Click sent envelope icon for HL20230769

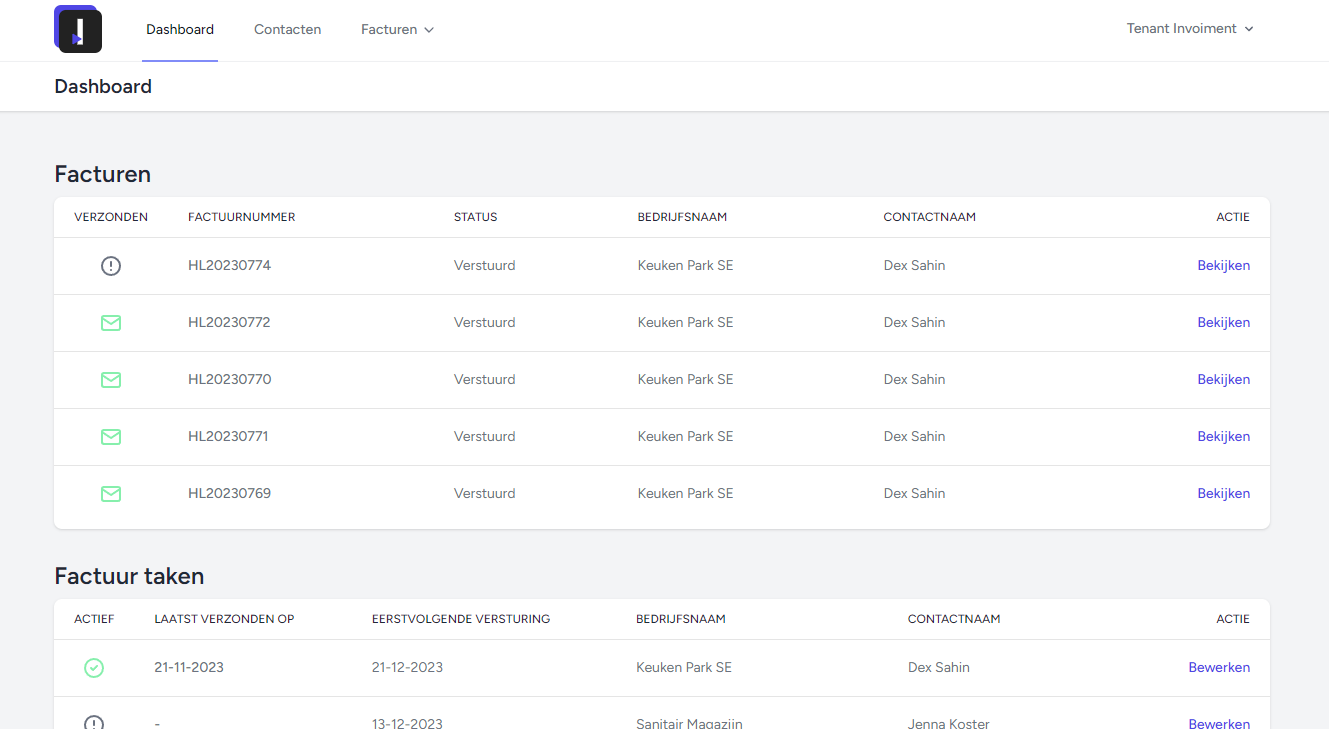[x=111, y=494]
